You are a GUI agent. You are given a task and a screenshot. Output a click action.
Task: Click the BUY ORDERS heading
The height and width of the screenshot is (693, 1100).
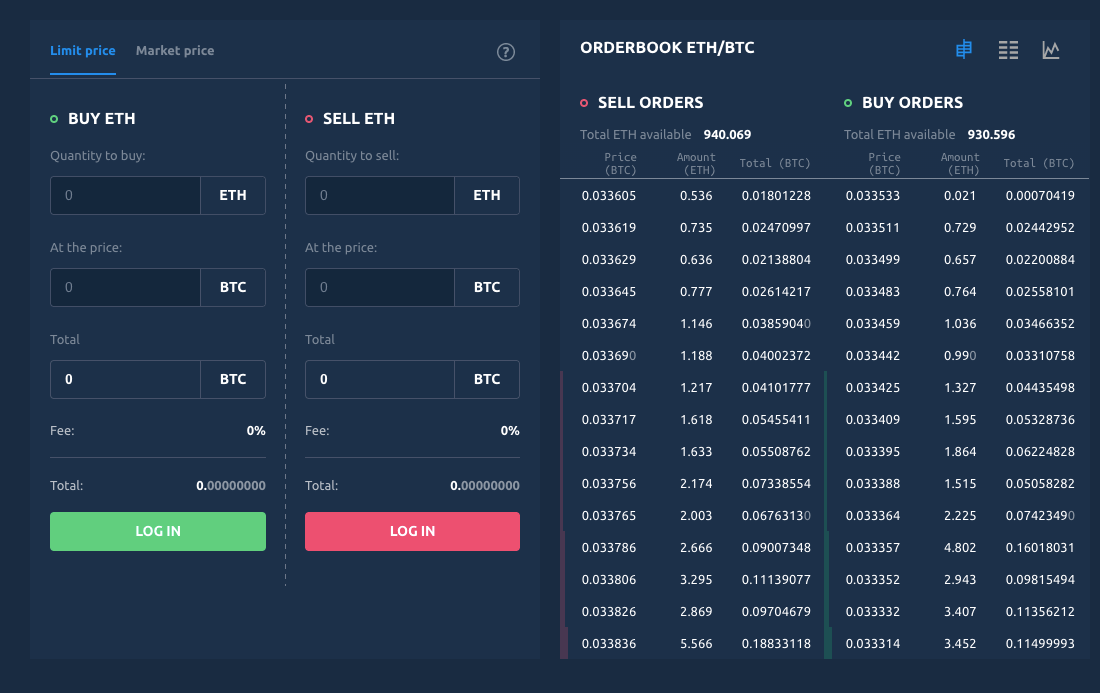(912, 102)
